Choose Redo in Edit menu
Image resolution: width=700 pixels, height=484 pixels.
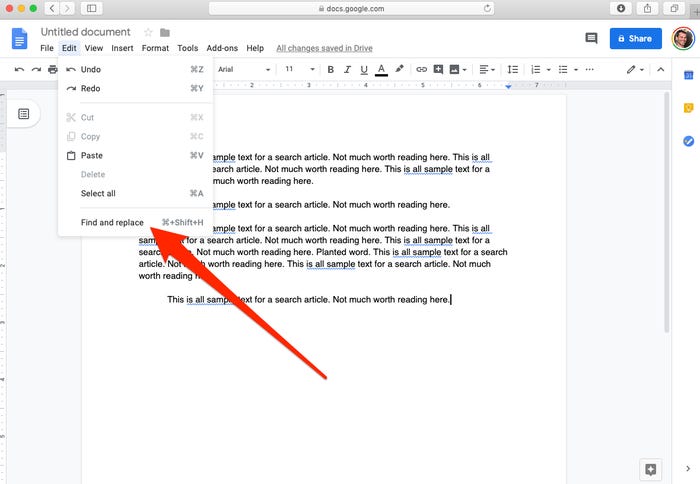pyautogui.click(x=135, y=88)
